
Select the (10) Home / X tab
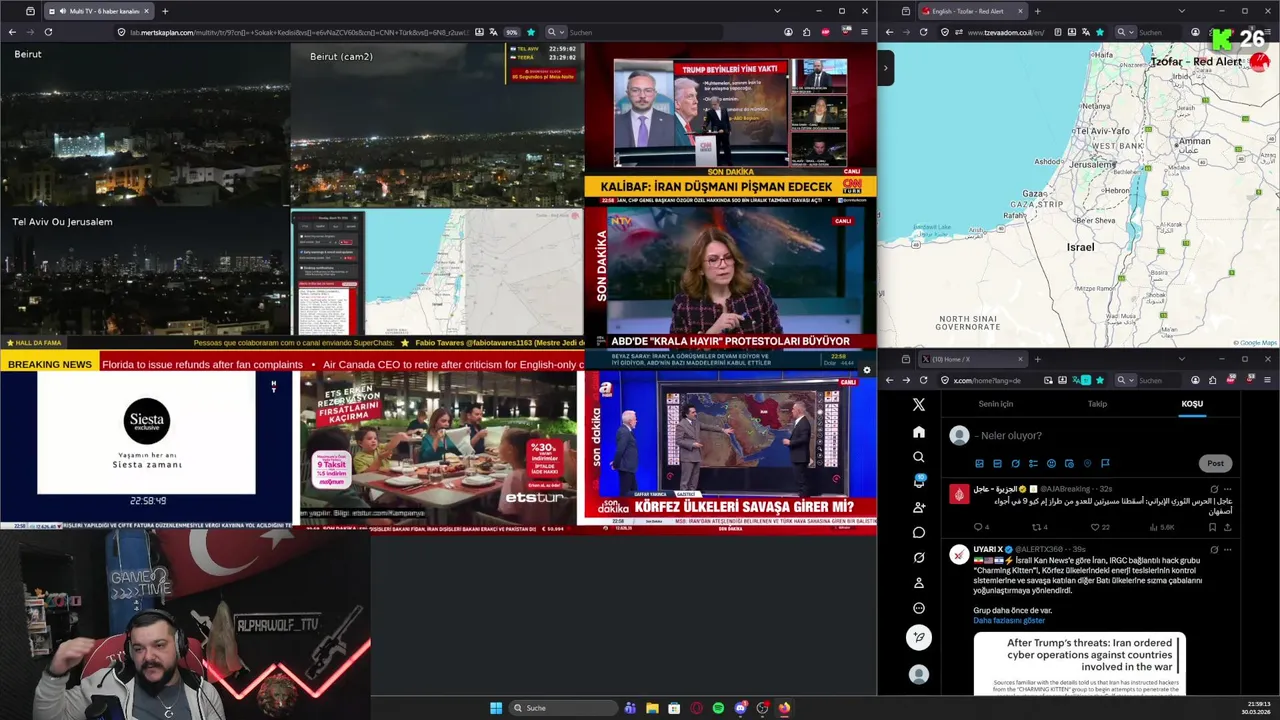coord(971,359)
